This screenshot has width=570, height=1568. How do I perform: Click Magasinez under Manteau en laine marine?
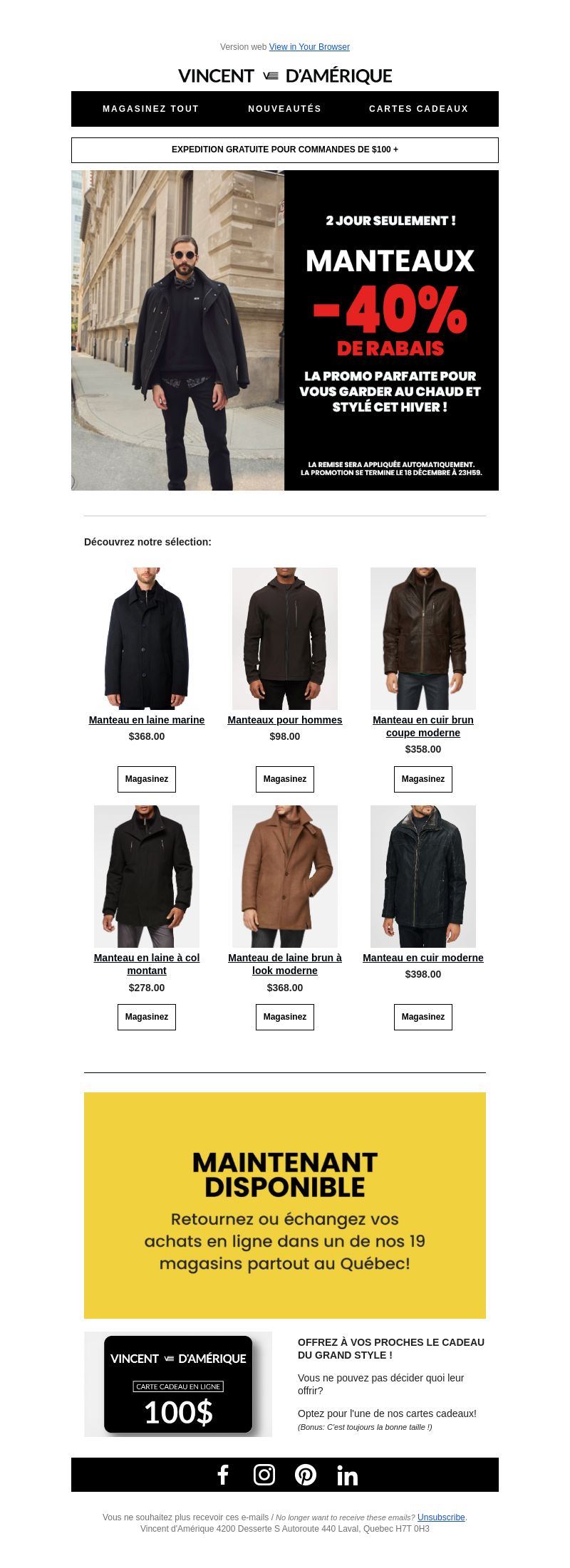pos(147,779)
